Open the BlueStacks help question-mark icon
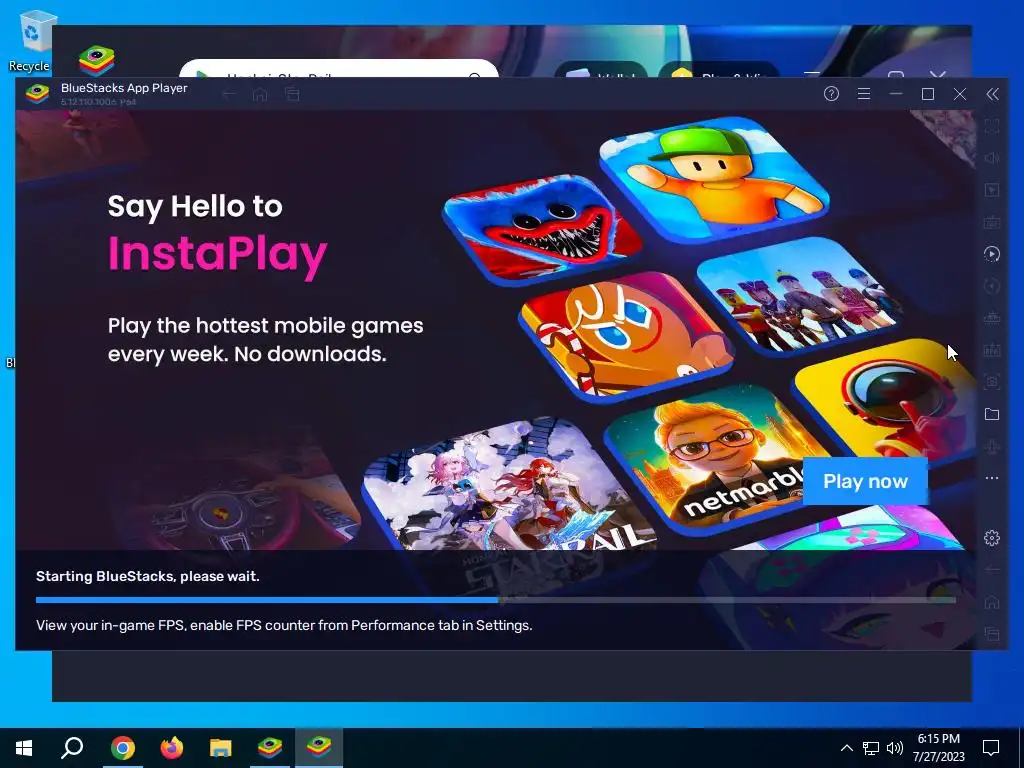Screen dimensions: 1024x768 point(831,94)
